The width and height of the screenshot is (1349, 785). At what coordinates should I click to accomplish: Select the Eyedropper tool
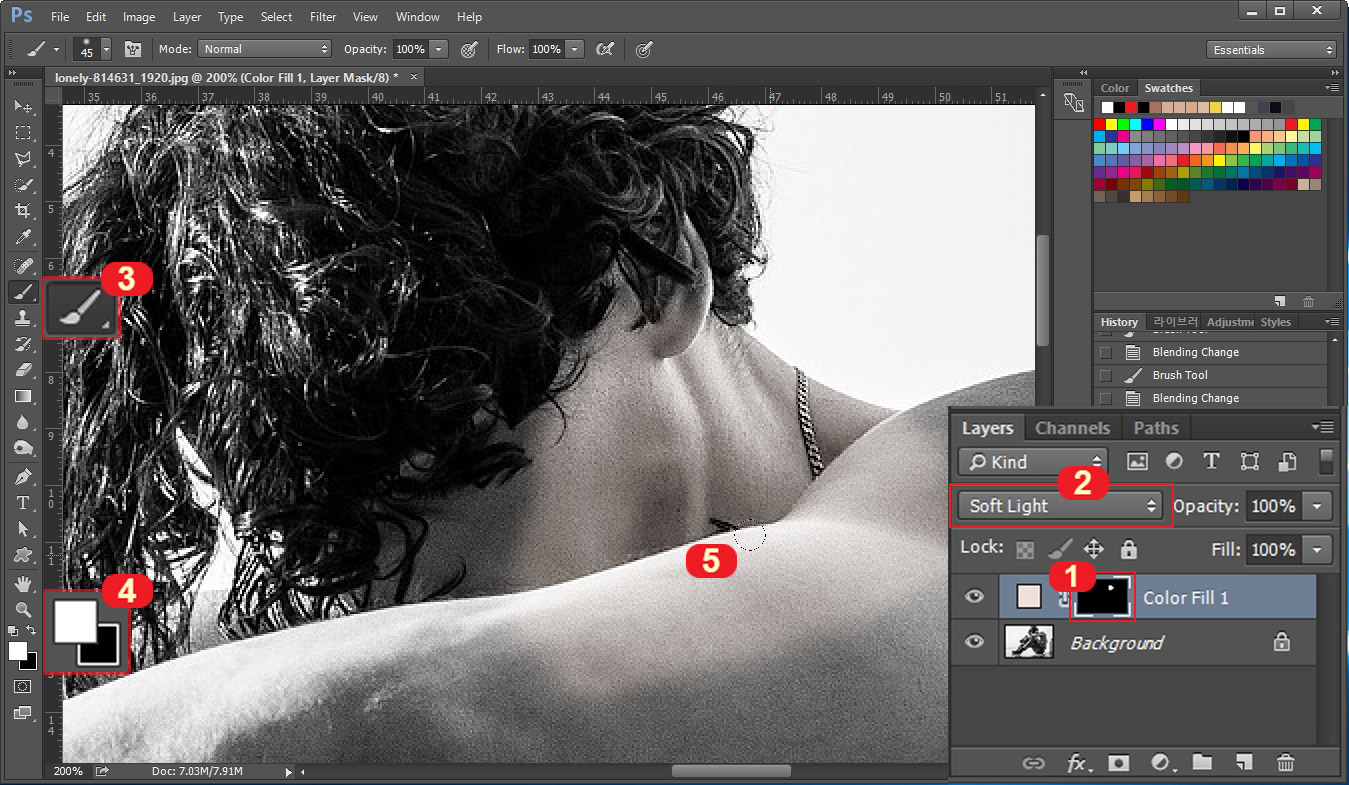[22, 237]
